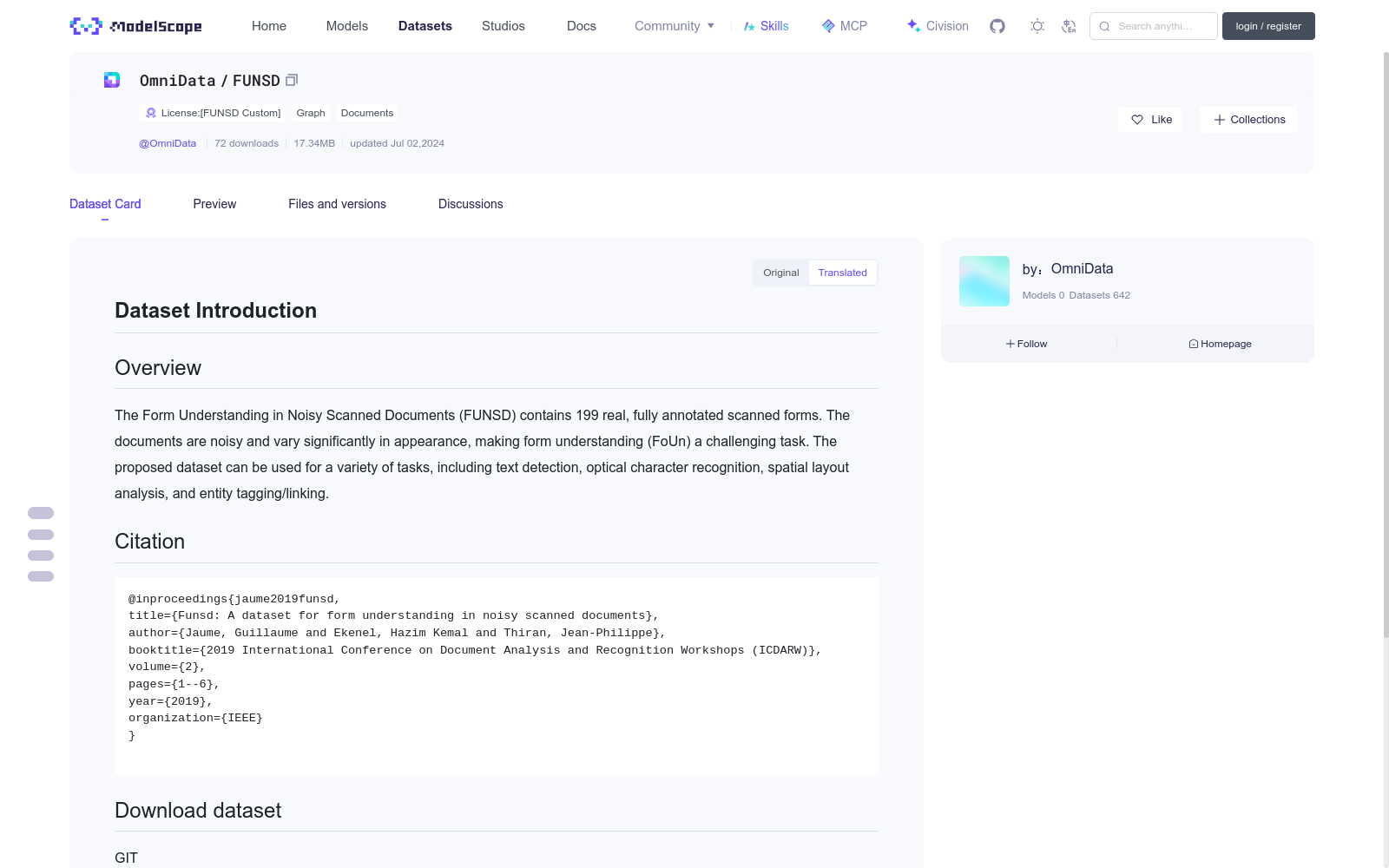The width and height of the screenshot is (1389, 868).
Task: Click the OmniData publisher avatar thumbnail
Action: point(984,281)
